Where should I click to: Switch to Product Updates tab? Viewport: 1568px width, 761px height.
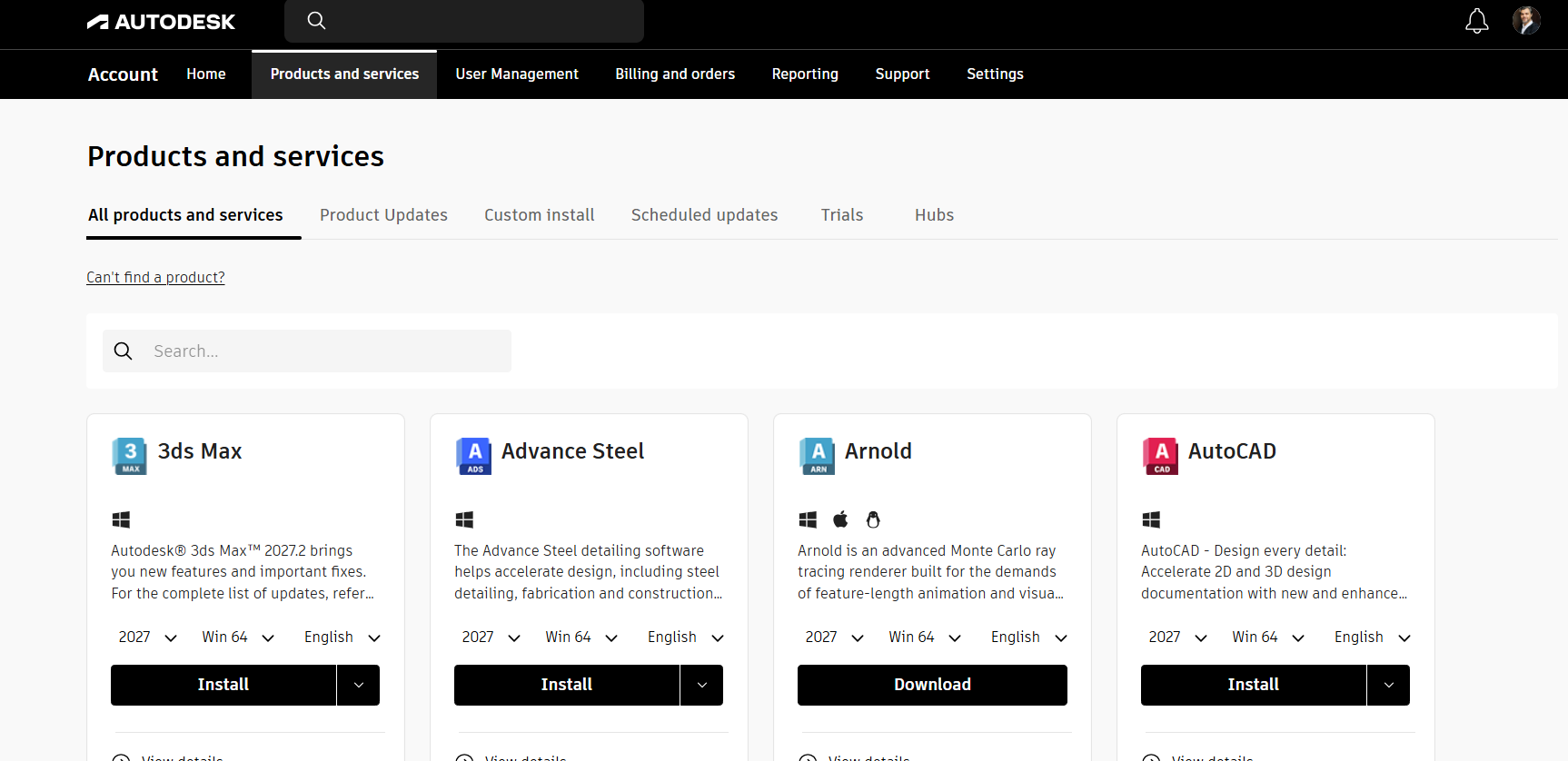[383, 215]
